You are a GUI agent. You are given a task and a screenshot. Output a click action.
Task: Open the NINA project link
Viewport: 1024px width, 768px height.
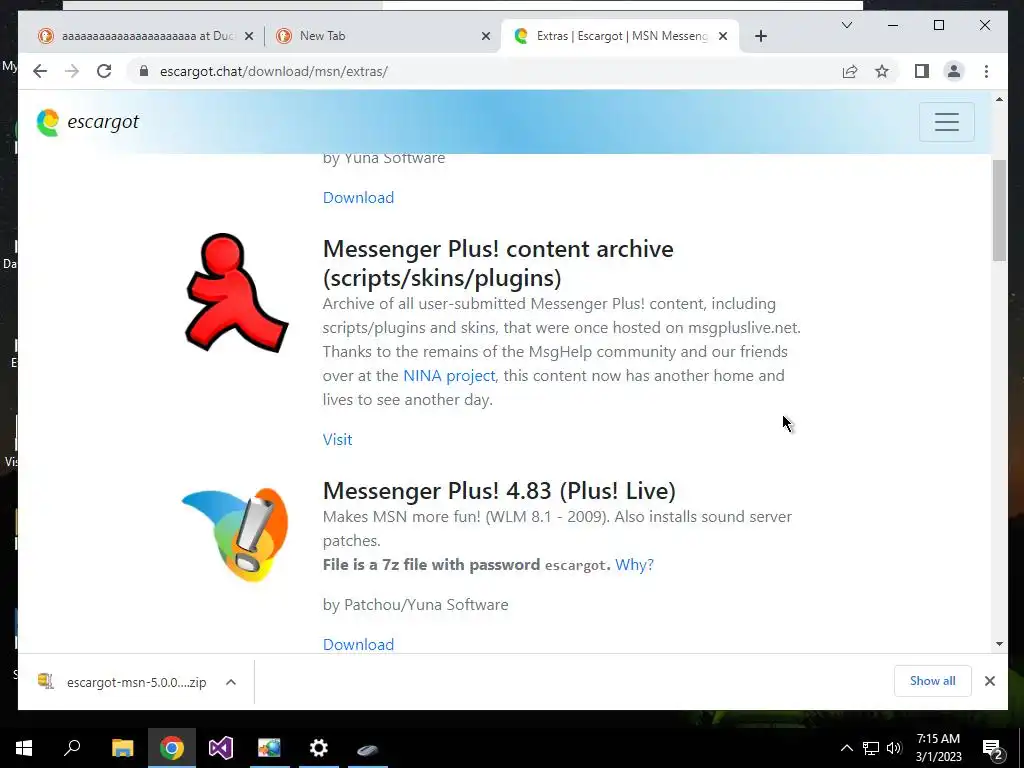[x=449, y=376]
